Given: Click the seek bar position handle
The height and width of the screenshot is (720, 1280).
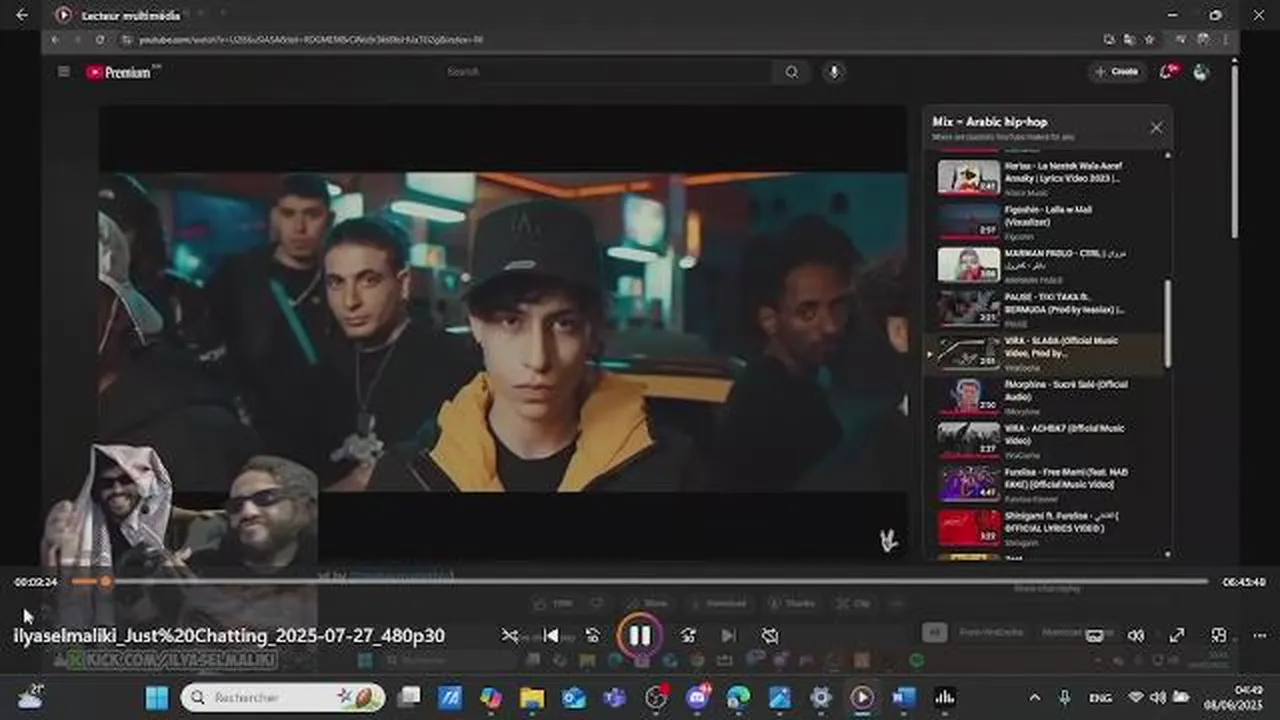Looking at the screenshot, I should [105, 581].
